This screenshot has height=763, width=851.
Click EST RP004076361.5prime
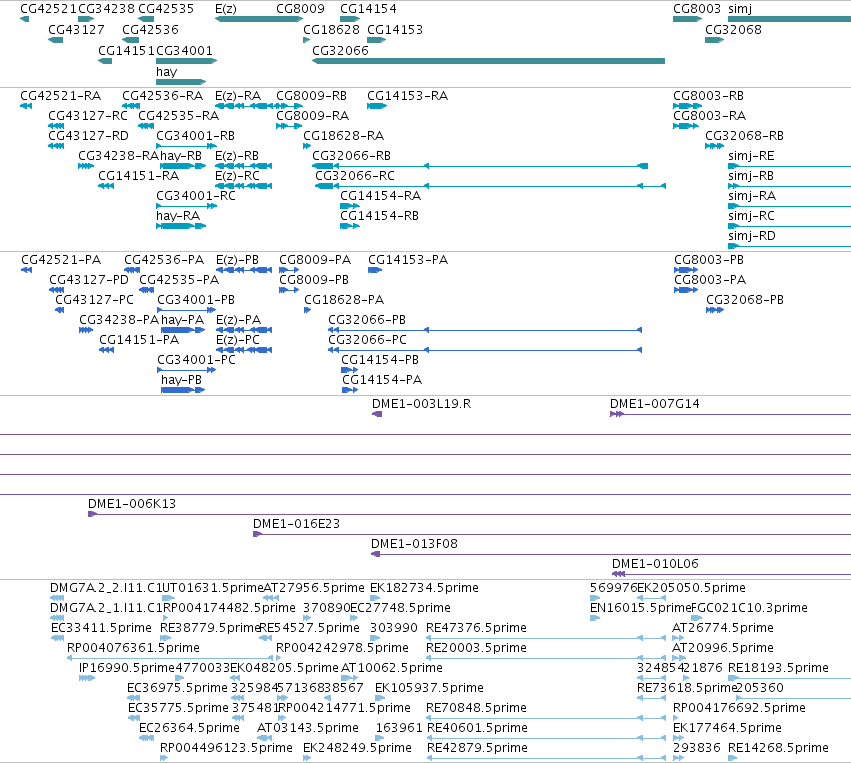pyautogui.click(x=170, y=658)
